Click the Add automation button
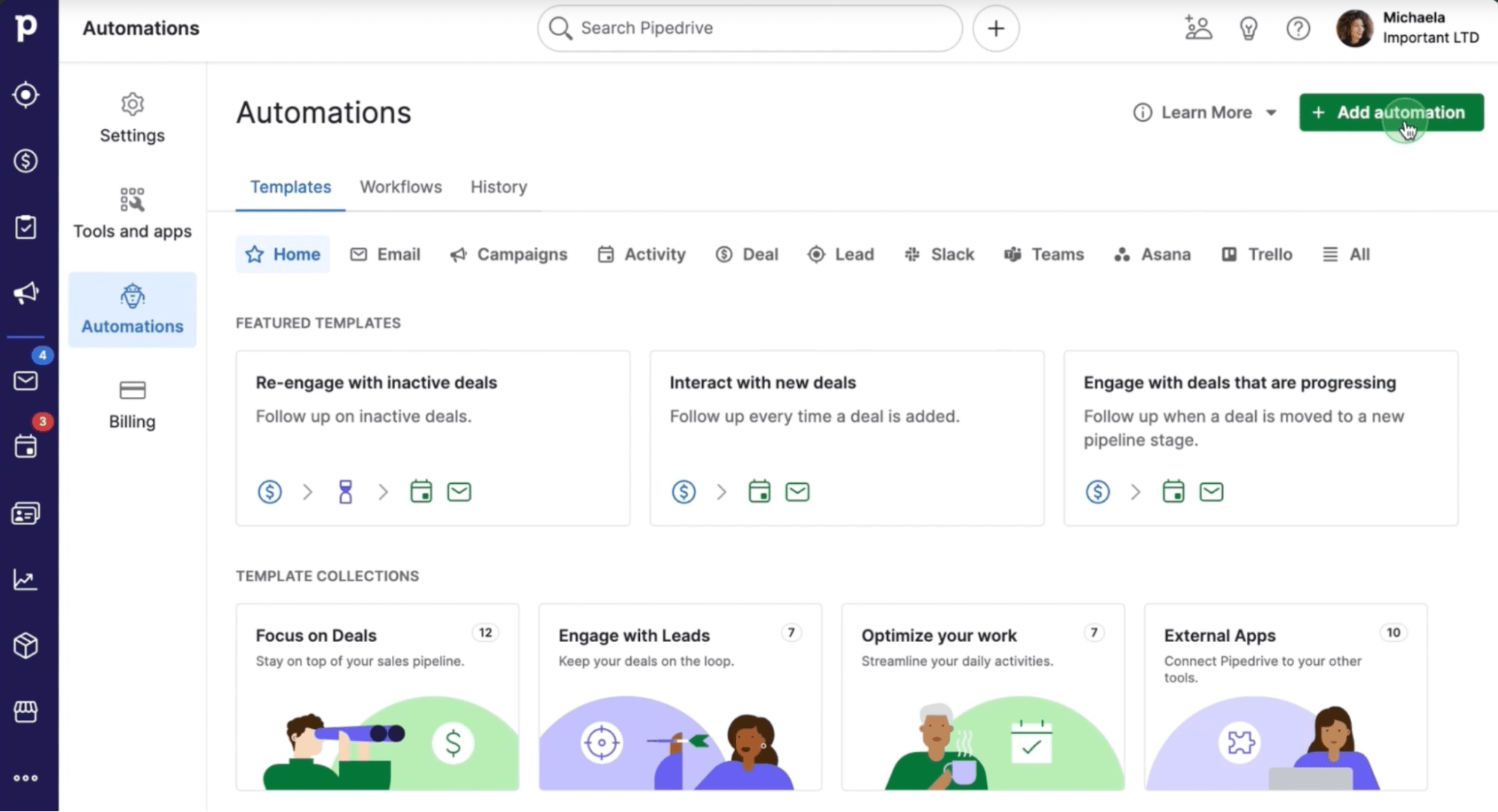 pos(1390,112)
